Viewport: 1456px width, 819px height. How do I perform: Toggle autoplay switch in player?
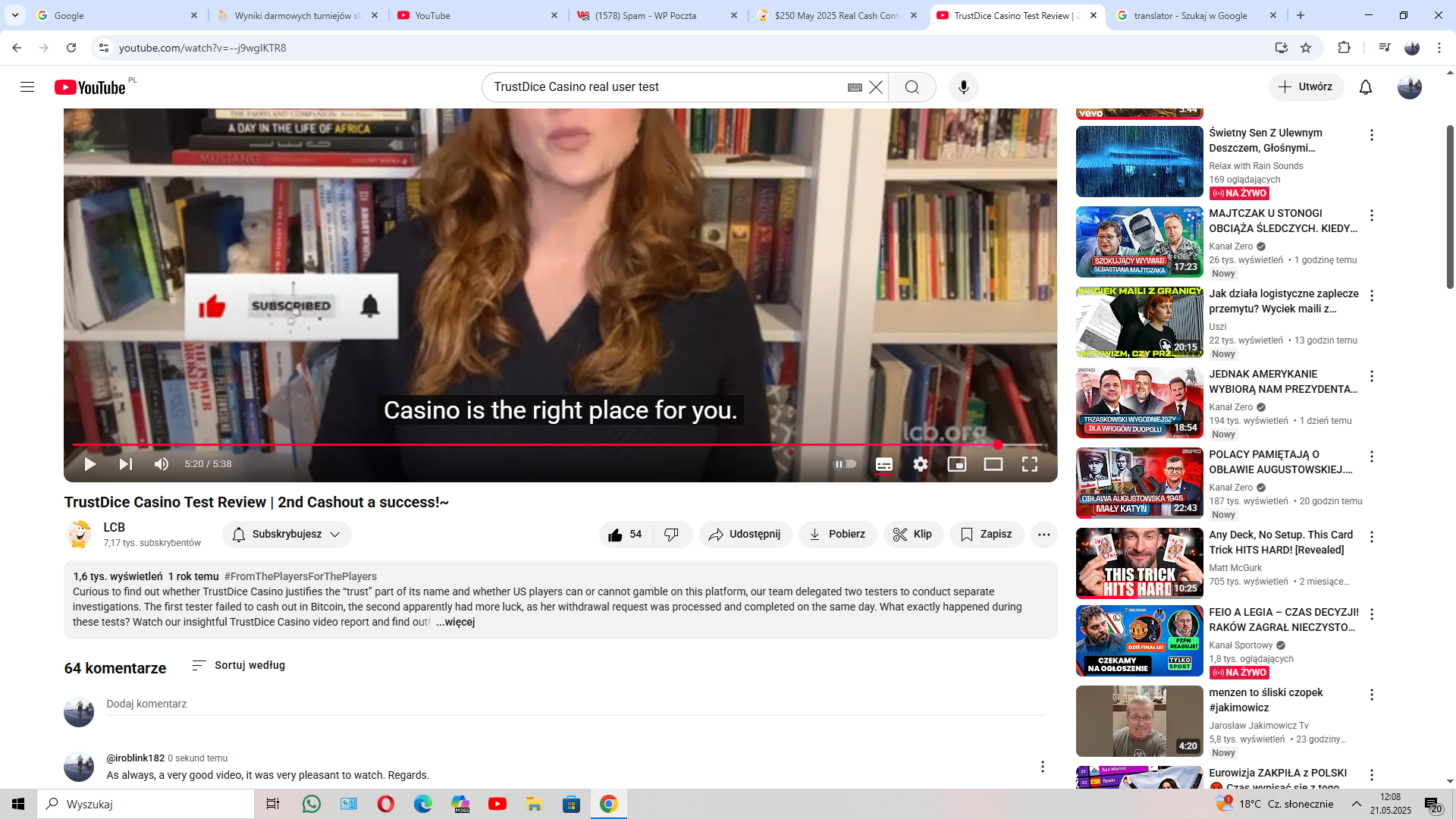click(x=845, y=464)
